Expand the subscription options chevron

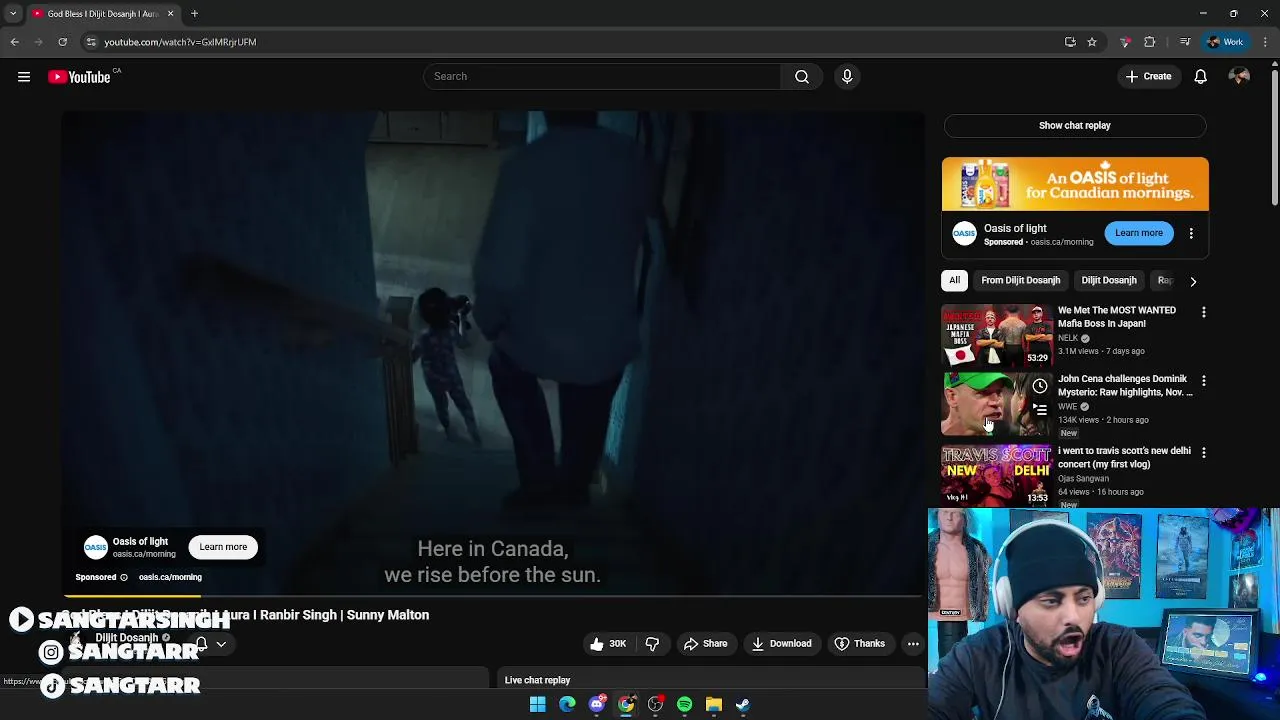(221, 645)
